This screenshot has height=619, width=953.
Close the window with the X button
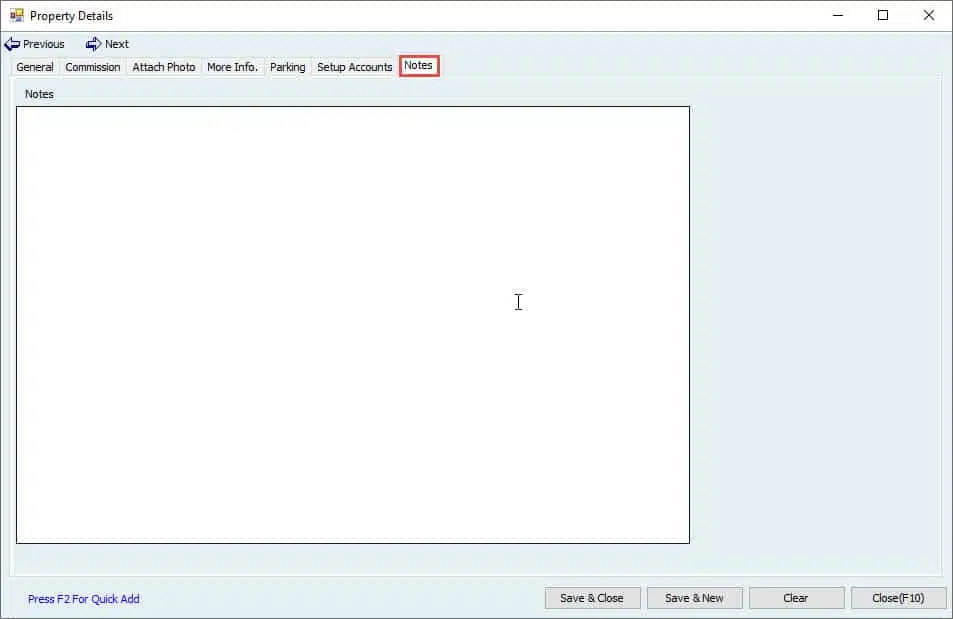[929, 15]
